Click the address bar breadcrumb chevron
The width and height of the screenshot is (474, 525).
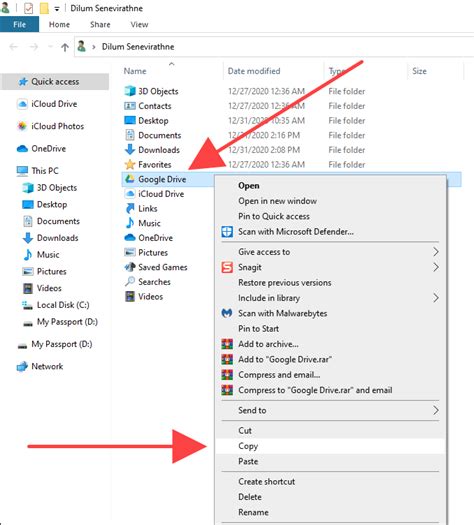pos(94,47)
